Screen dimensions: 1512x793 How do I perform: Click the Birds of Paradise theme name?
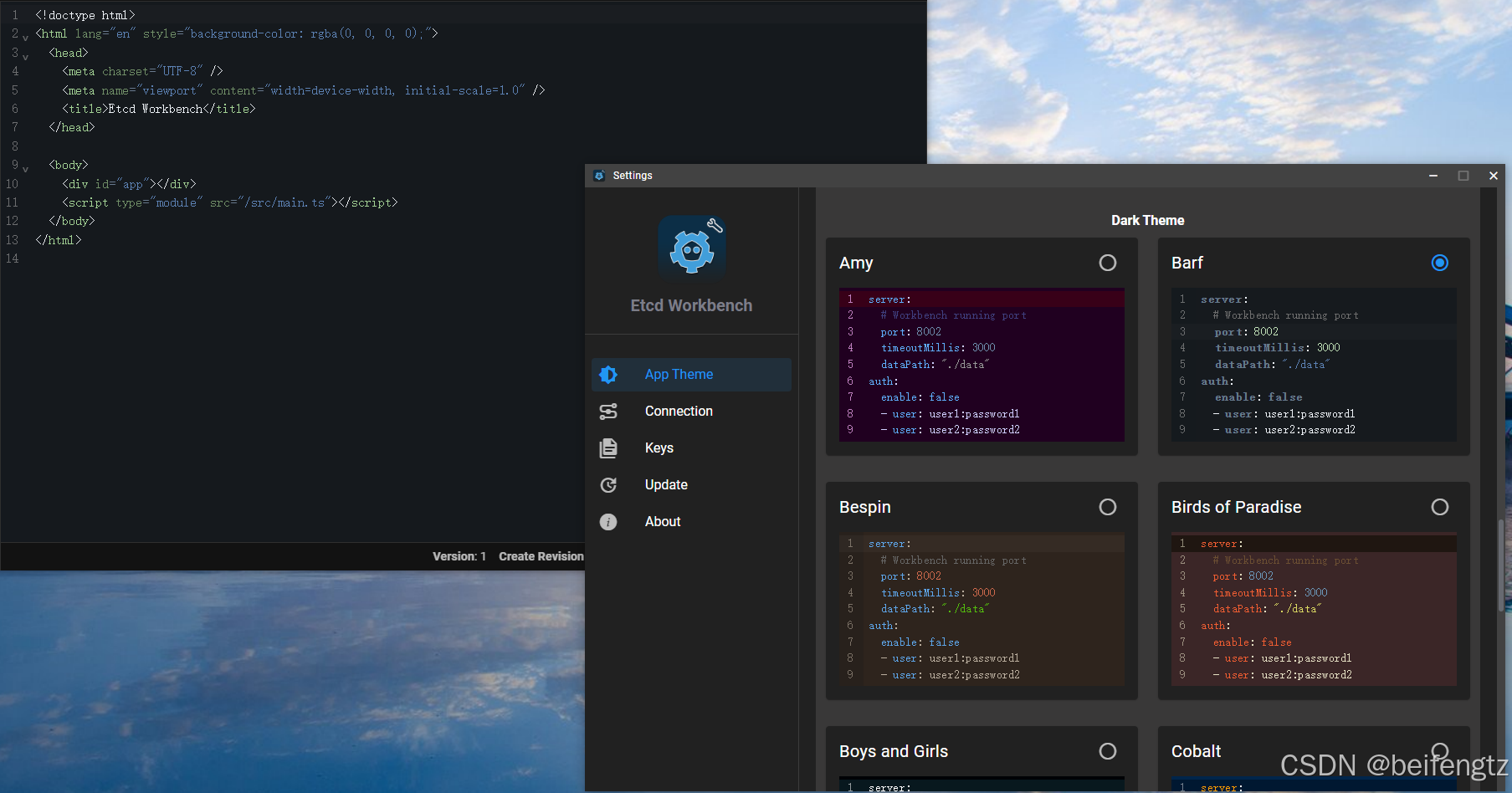[1236, 507]
